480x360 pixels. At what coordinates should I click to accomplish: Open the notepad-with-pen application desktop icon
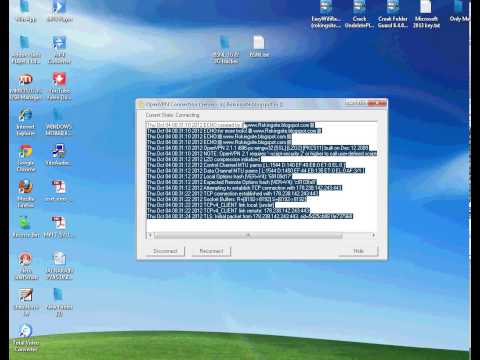[x=26, y=302]
